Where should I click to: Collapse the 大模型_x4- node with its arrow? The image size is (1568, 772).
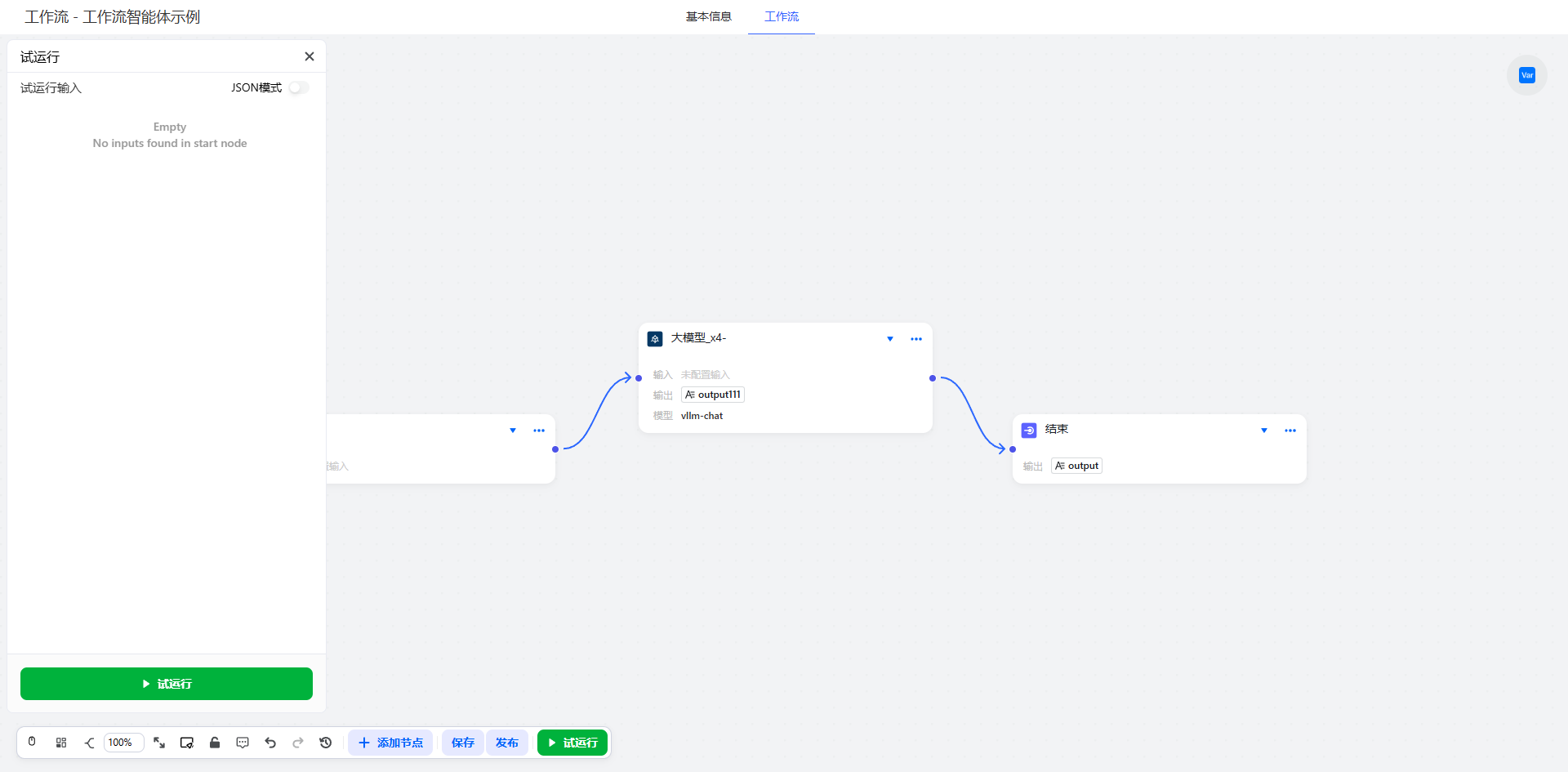[x=890, y=339]
